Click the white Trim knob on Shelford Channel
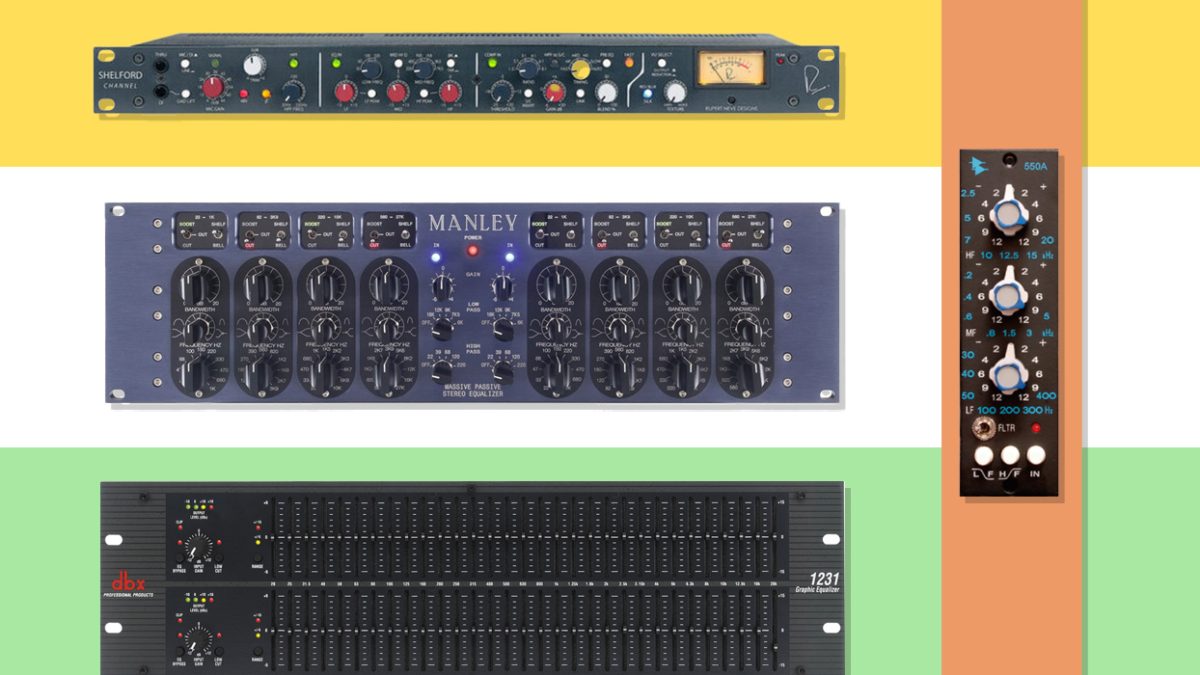 coord(255,65)
